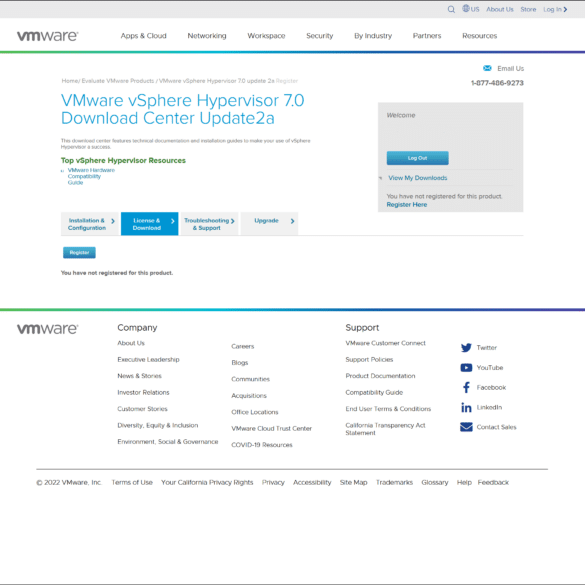585x585 pixels.
Task: Click the Email Us envelope icon
Action: 487,68
